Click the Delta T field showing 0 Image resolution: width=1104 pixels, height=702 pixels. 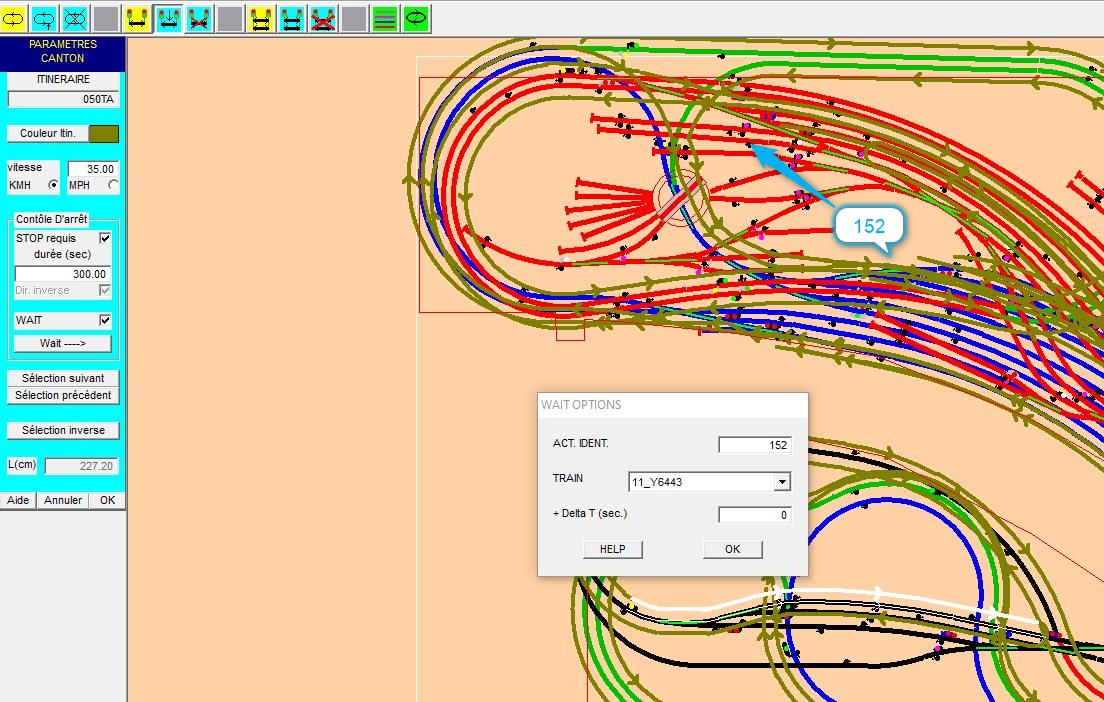point(755,515)
